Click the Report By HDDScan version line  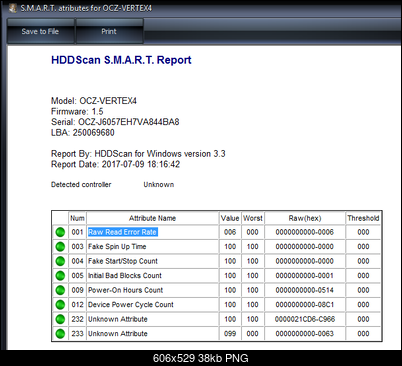138,154
